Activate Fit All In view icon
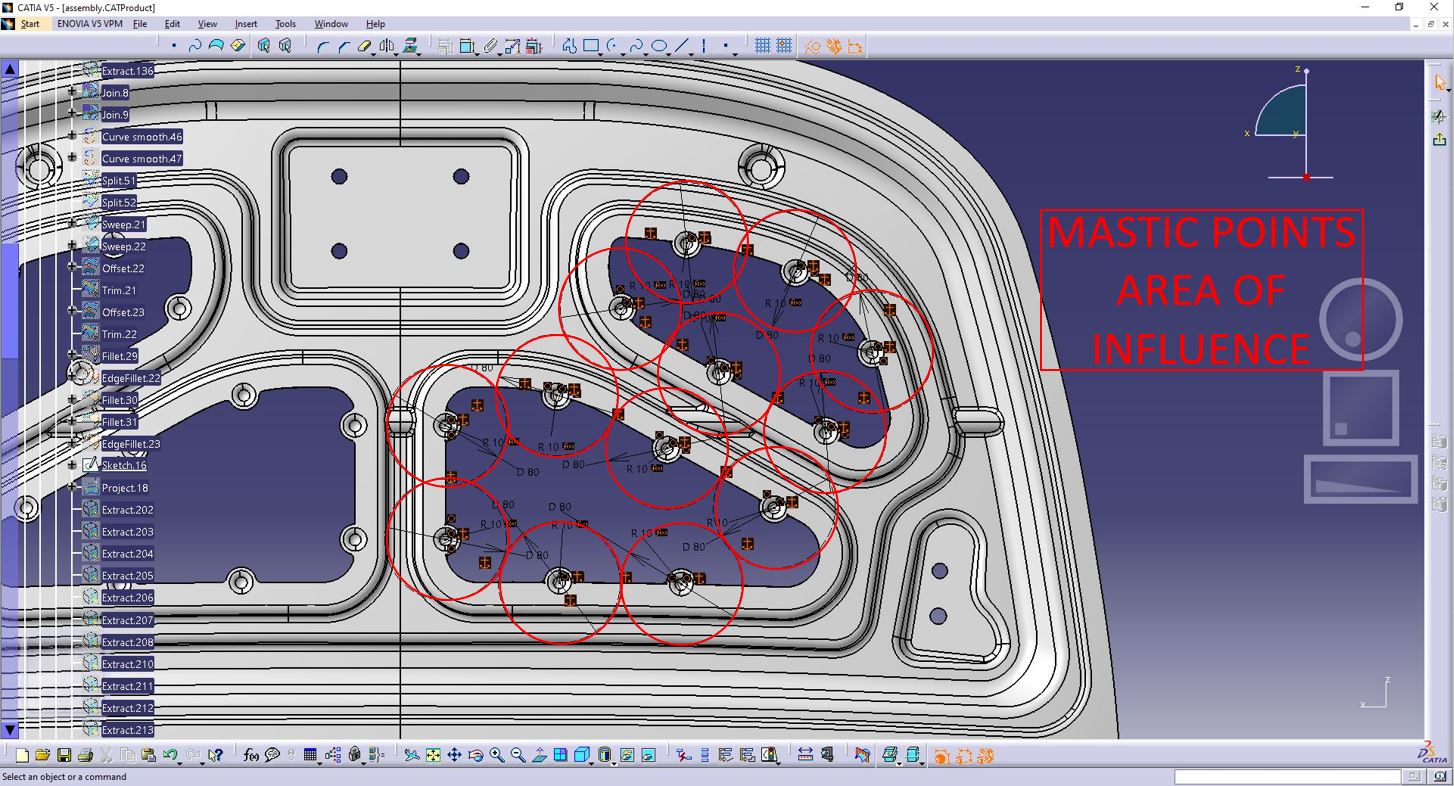The width and height of the screenshot is (1454, 786). 433,755
